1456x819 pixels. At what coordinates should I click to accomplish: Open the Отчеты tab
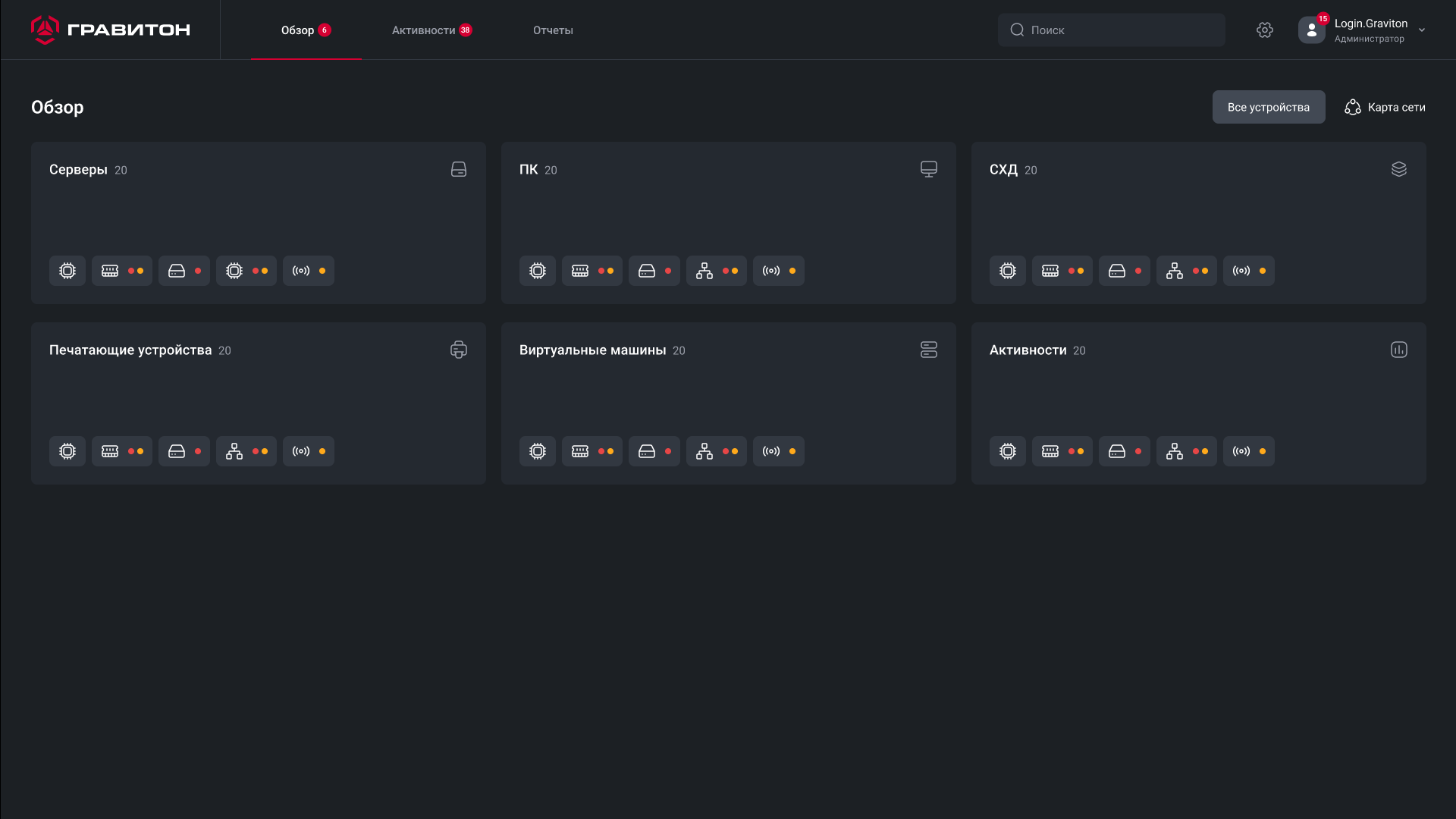point(553,30)
